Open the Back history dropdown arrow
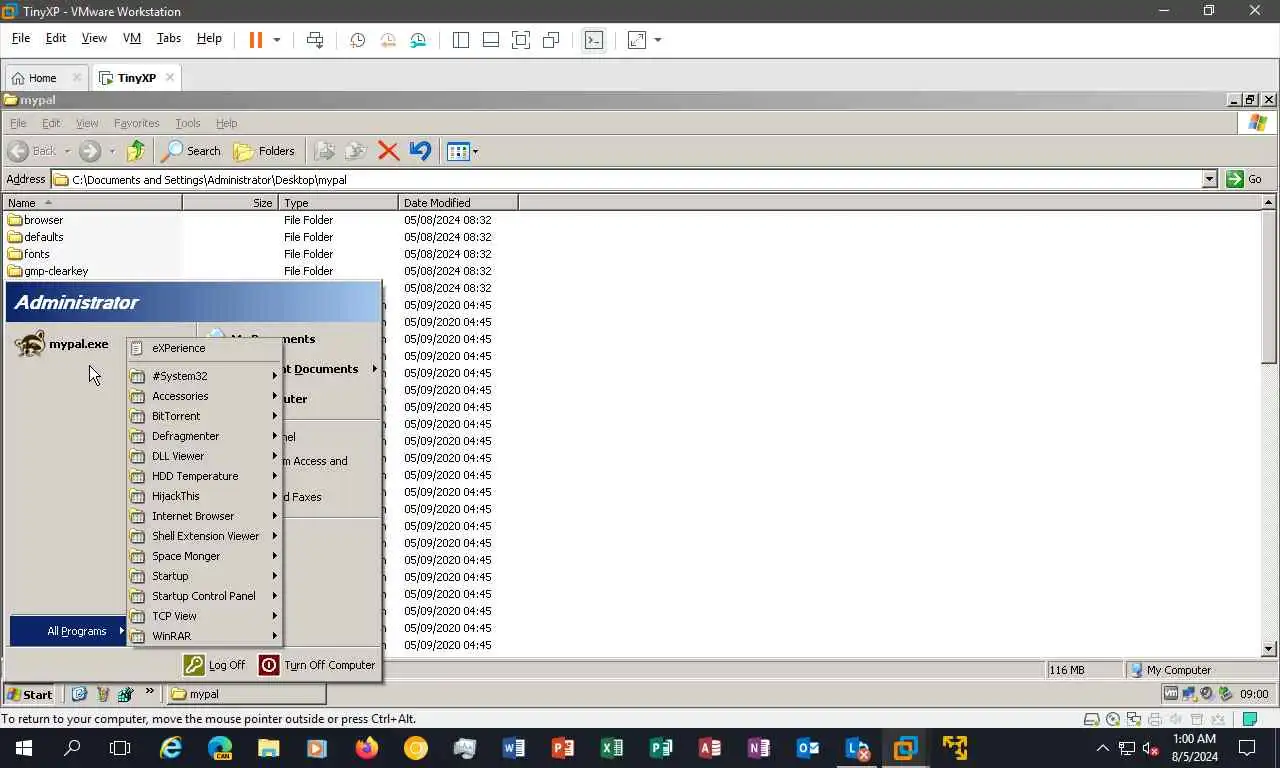This screenshot has width=1280, height=768. [67, 151]
